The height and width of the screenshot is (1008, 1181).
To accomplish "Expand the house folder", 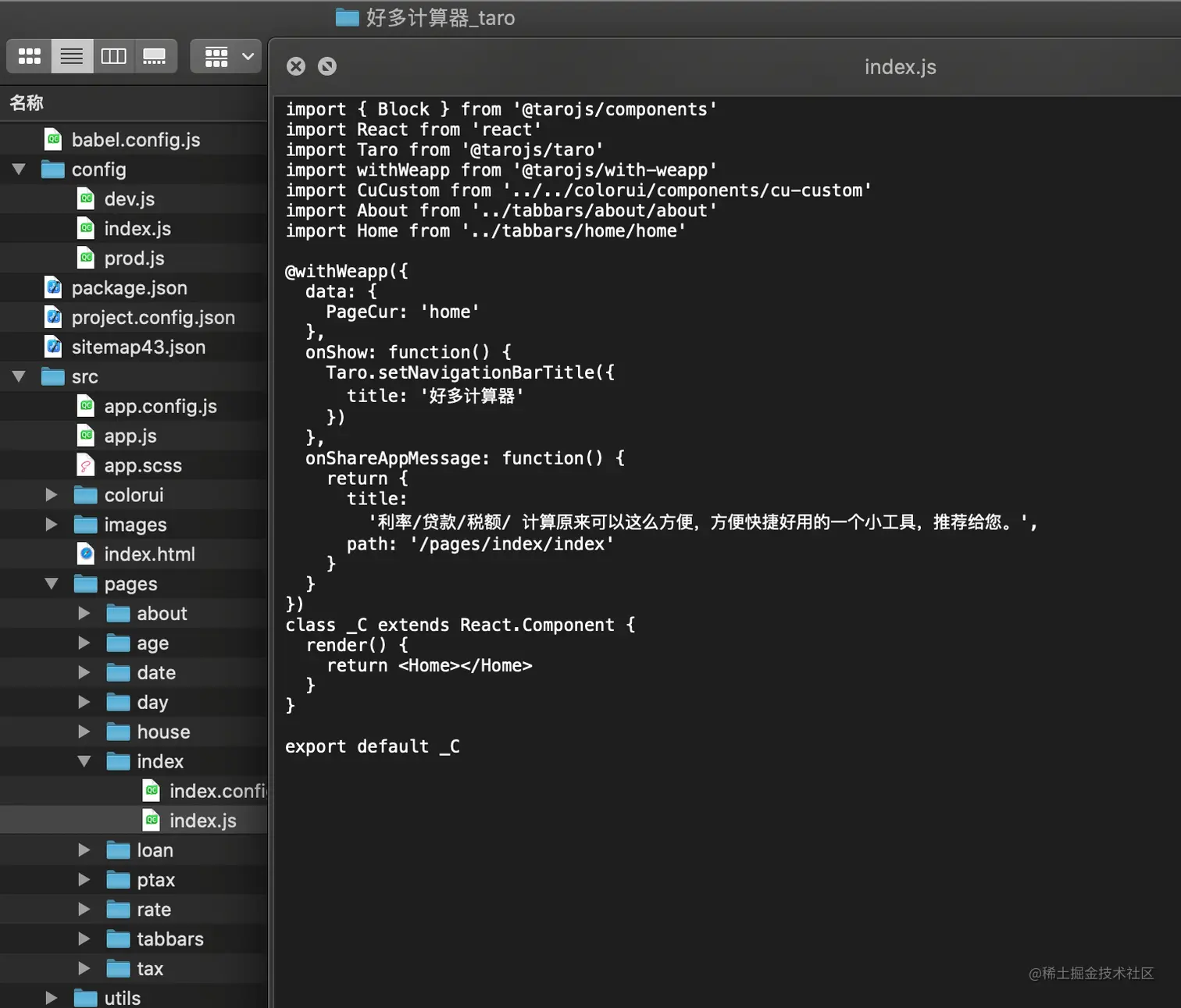I will 84,732.
